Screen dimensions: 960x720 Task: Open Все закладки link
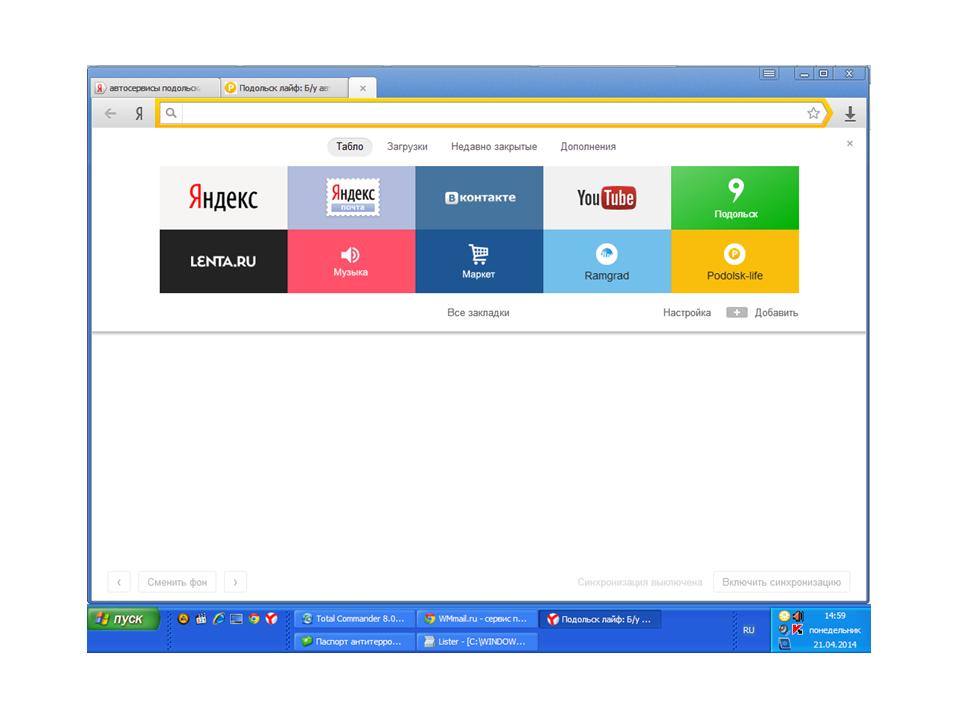coord(478,312)
